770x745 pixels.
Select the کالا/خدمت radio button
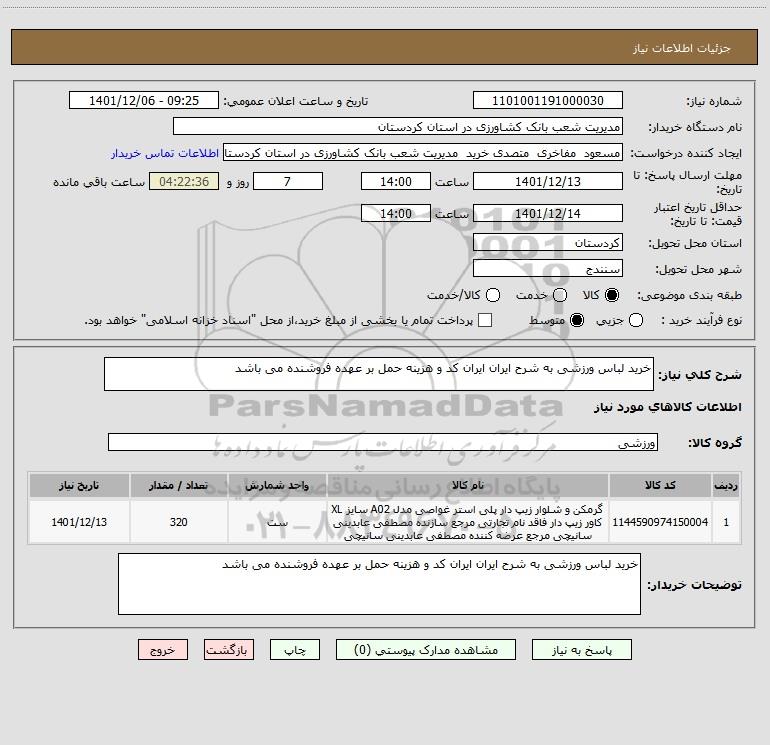[493, 295]
